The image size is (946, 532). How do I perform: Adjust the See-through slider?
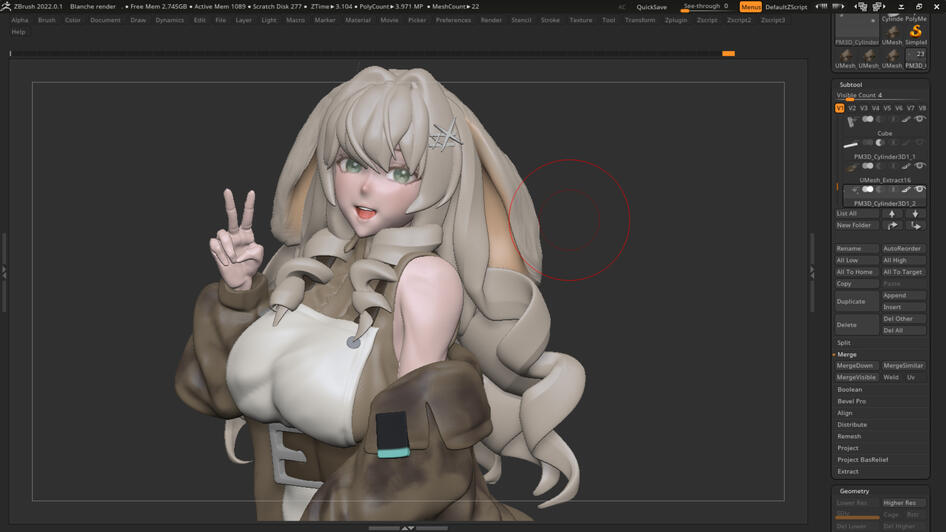point(705,7)
